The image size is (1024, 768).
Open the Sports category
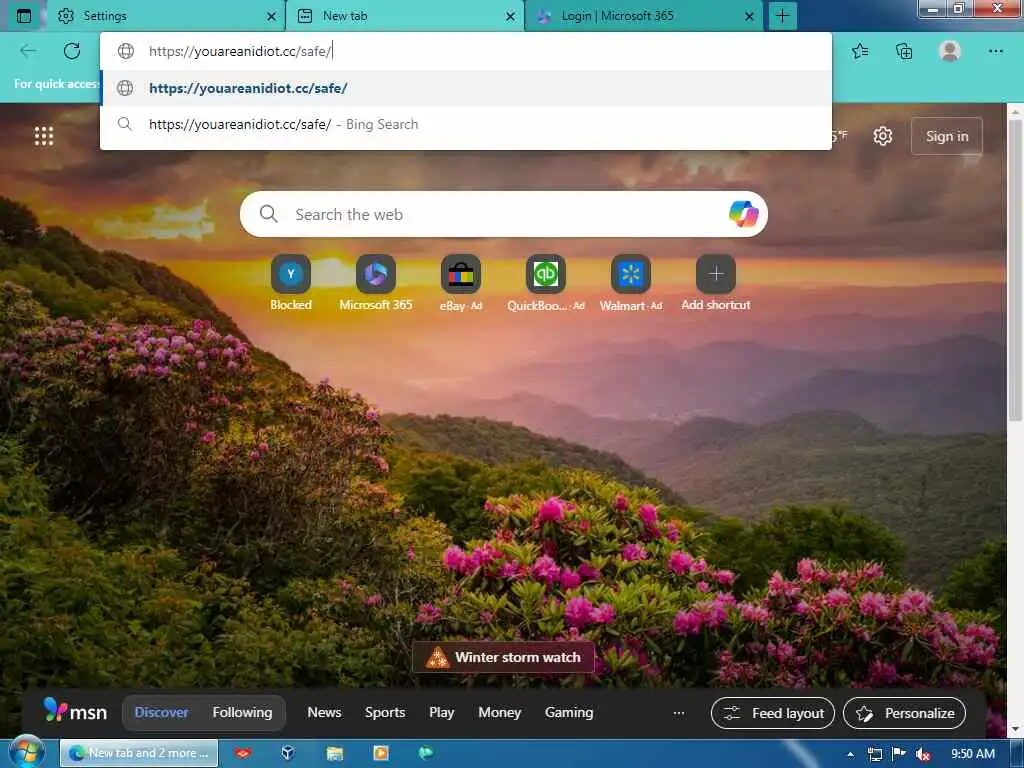point(385,712)
